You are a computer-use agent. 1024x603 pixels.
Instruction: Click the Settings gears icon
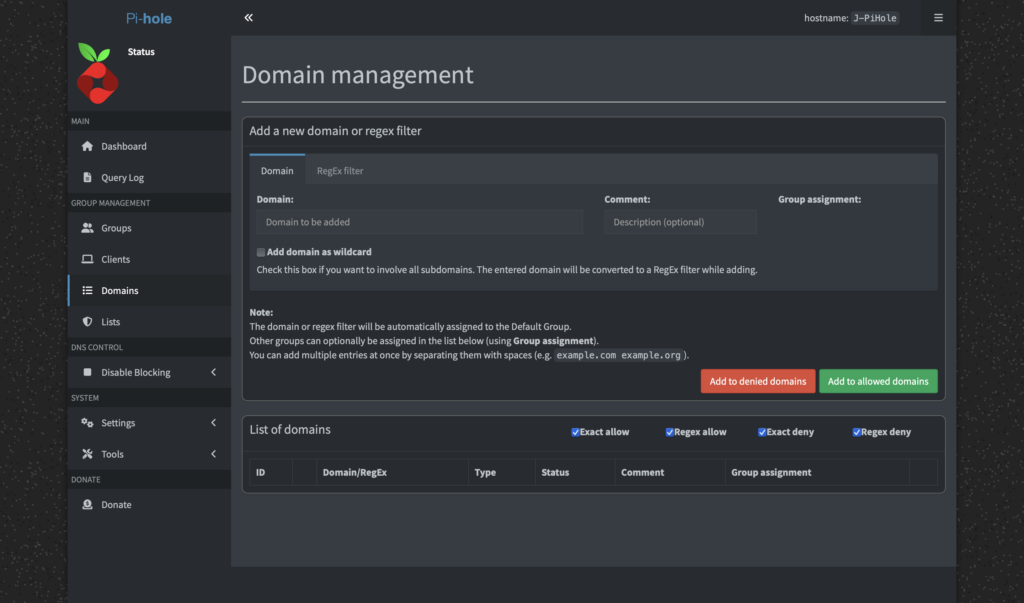[x=87, y=423]
